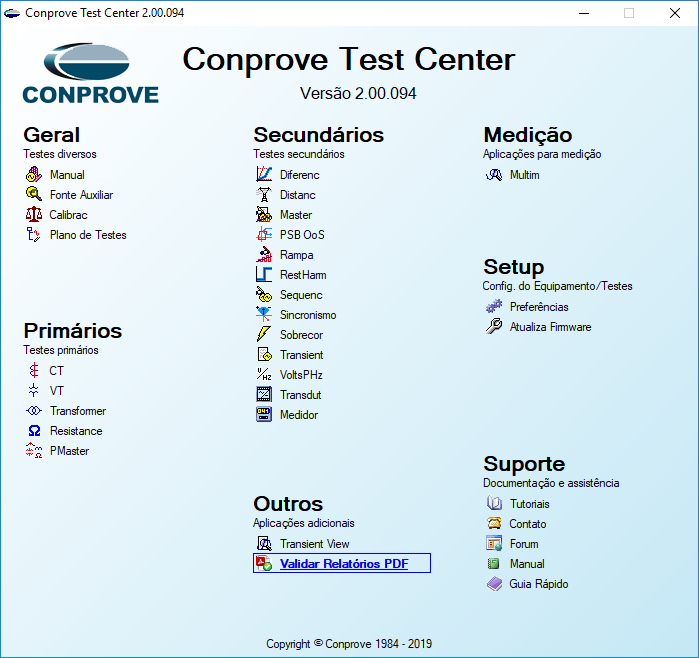
Task: Click the Transient View magnifier icon
Action: coord(264,543)
